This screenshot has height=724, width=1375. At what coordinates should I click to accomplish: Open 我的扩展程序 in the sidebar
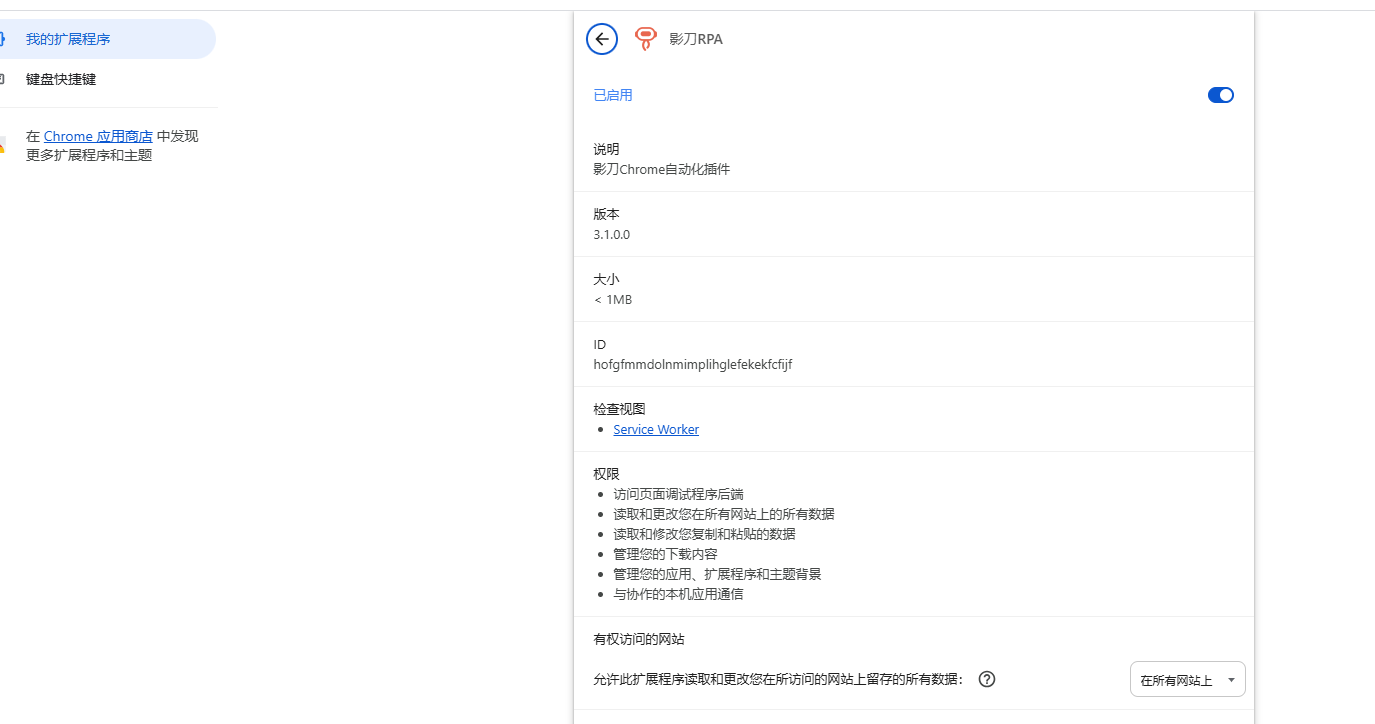click(106, 39)
